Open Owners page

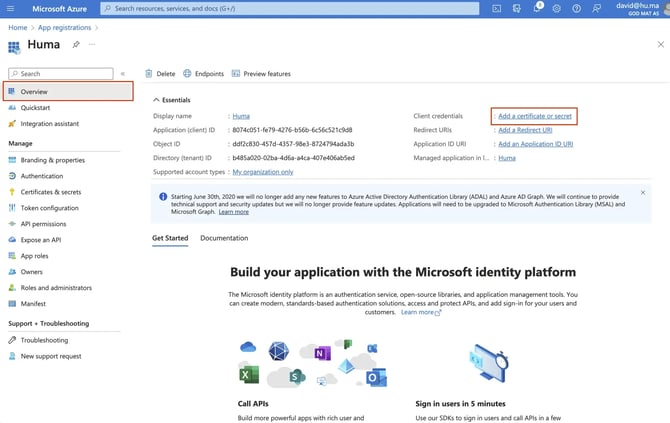pos(31,272)
